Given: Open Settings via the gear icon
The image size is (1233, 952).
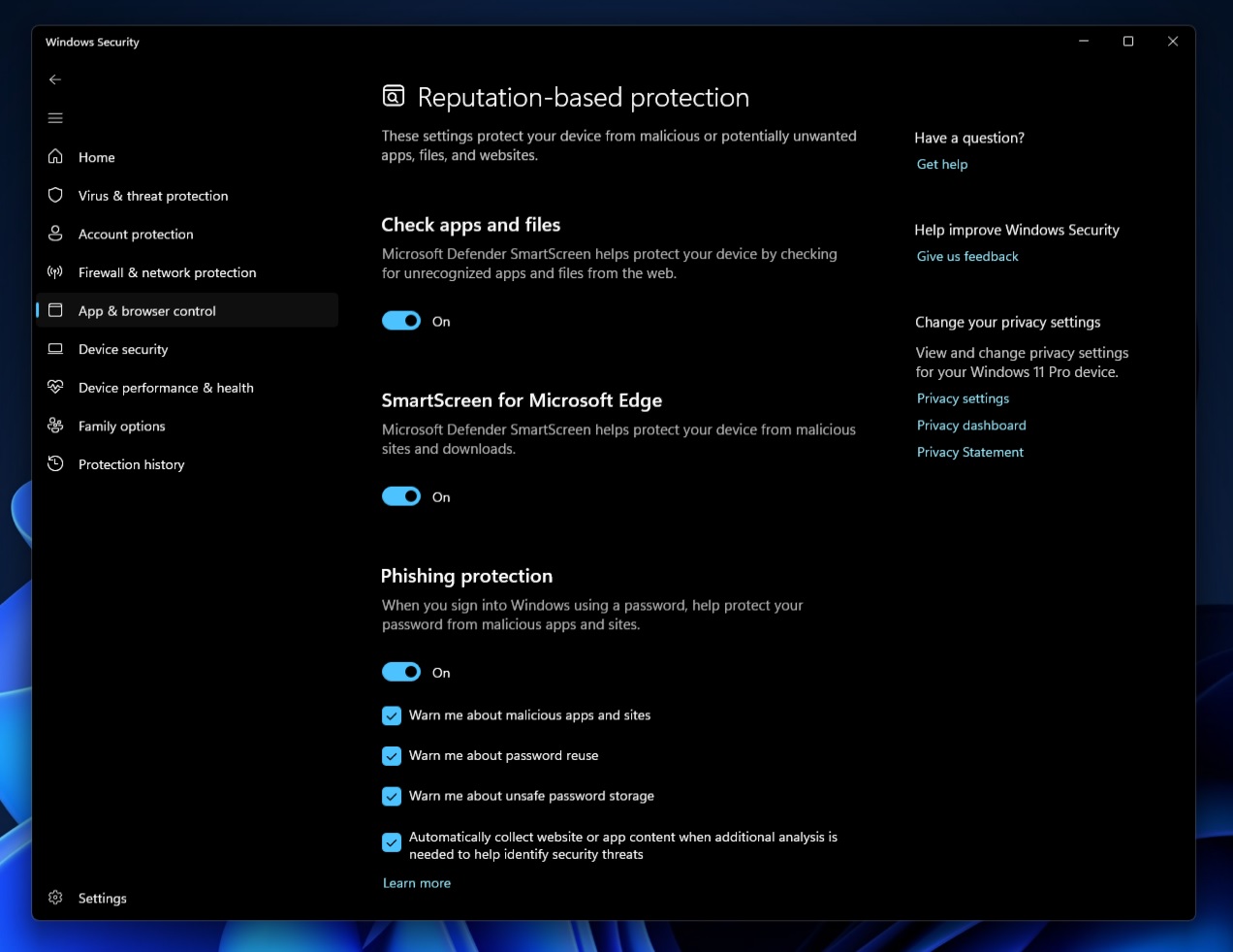Looking at the screenshot, I should (x=55, y=898).
